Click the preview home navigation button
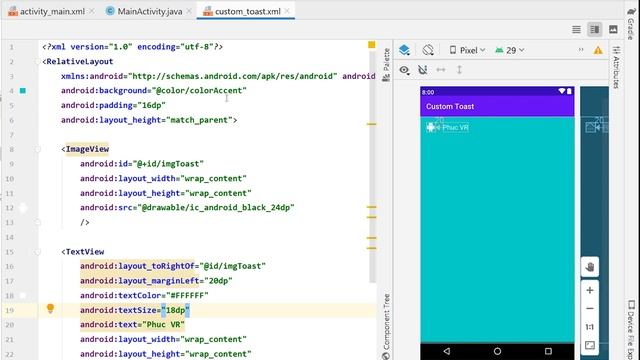This screenshot has width=640, height=360. click(x=497, y=351)
